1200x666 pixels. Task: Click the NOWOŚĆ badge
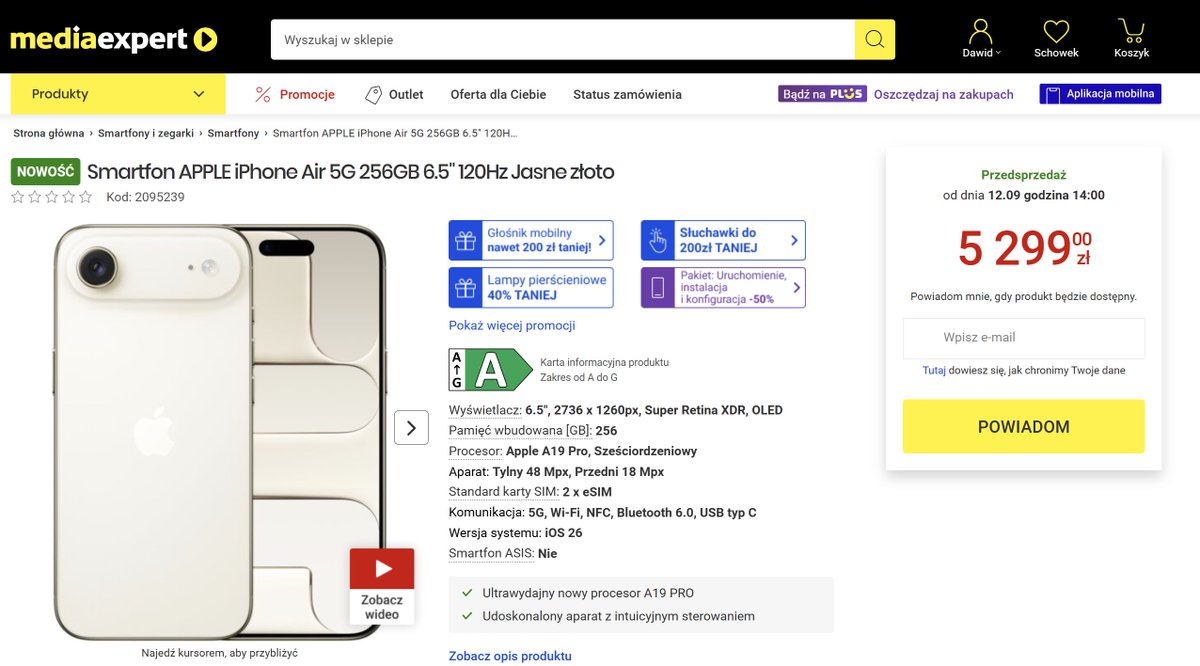pyautogui.click(x=45, y=171)
